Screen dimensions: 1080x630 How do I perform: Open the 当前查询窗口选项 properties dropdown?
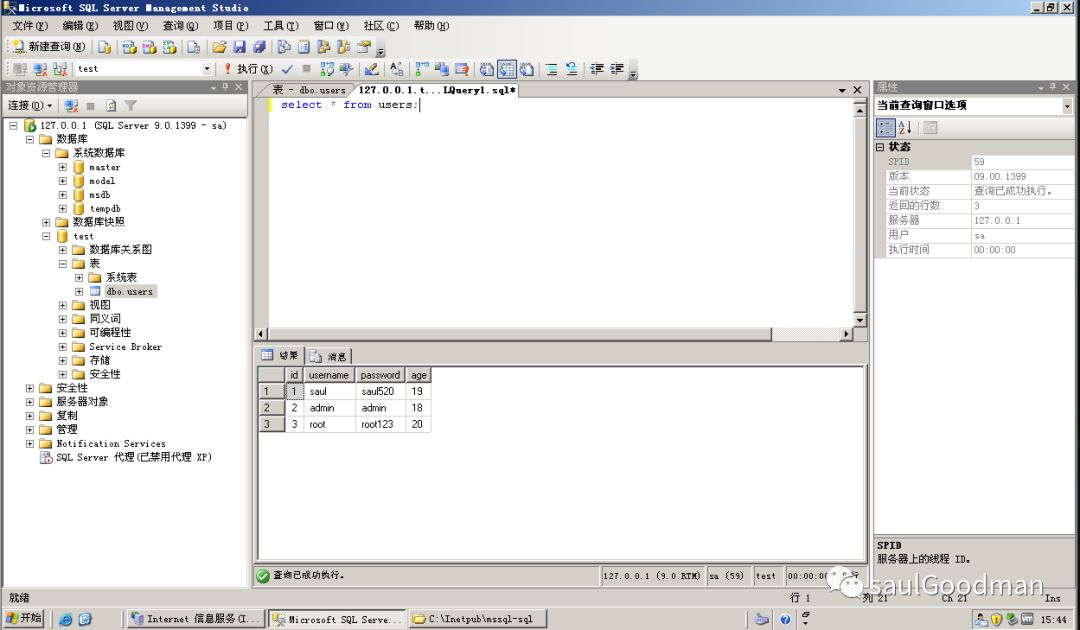1067,106
